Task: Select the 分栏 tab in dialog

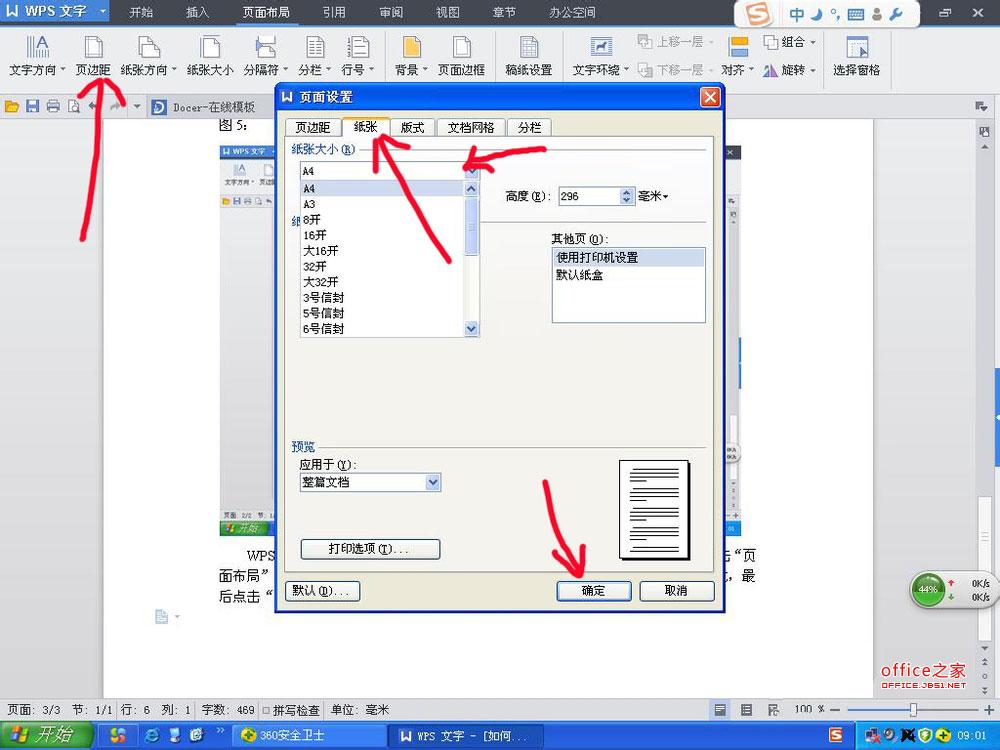Action: coord(529,128)
